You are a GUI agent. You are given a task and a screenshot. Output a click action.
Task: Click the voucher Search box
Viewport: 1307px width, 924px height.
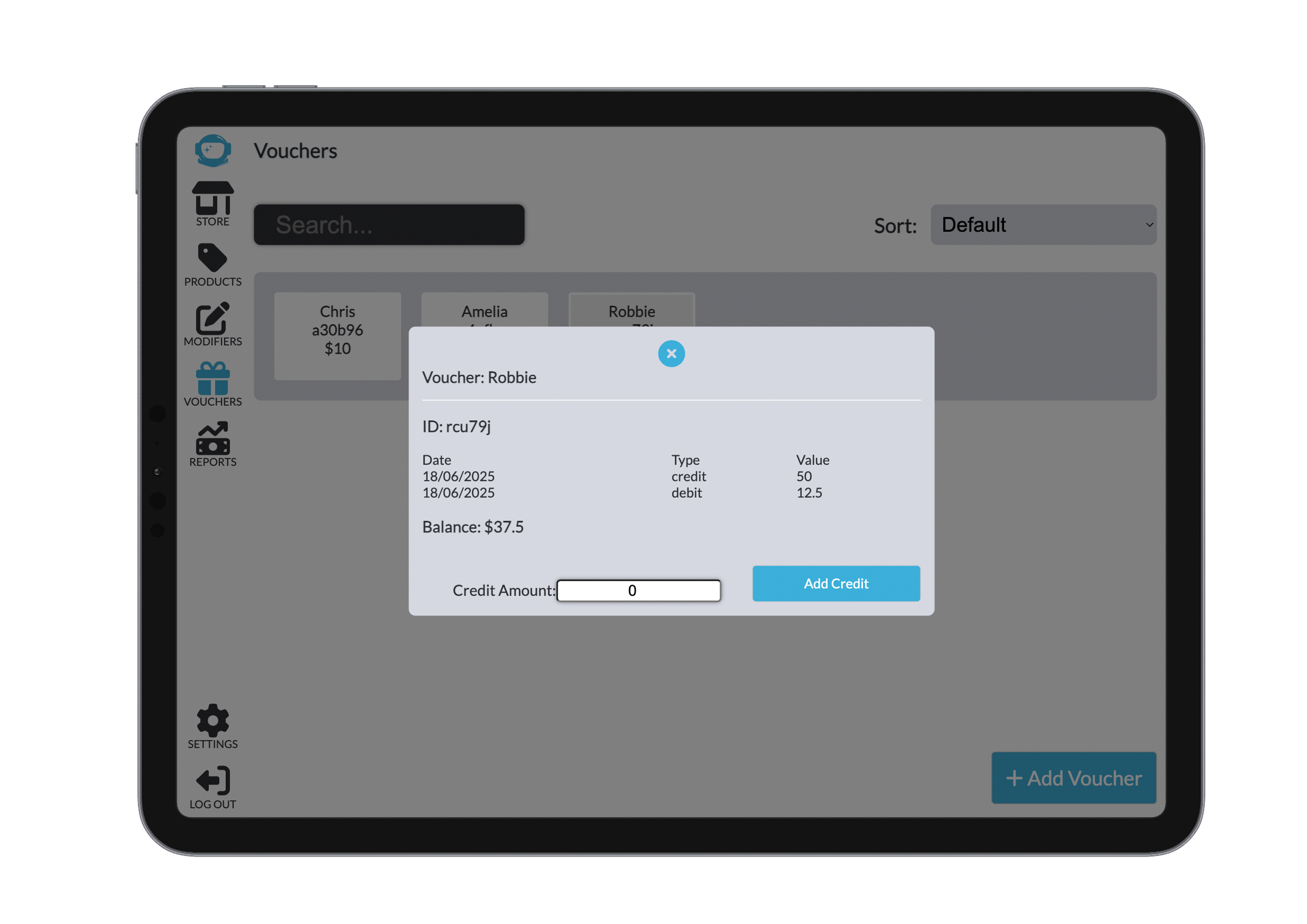click(x=389, y=225)
